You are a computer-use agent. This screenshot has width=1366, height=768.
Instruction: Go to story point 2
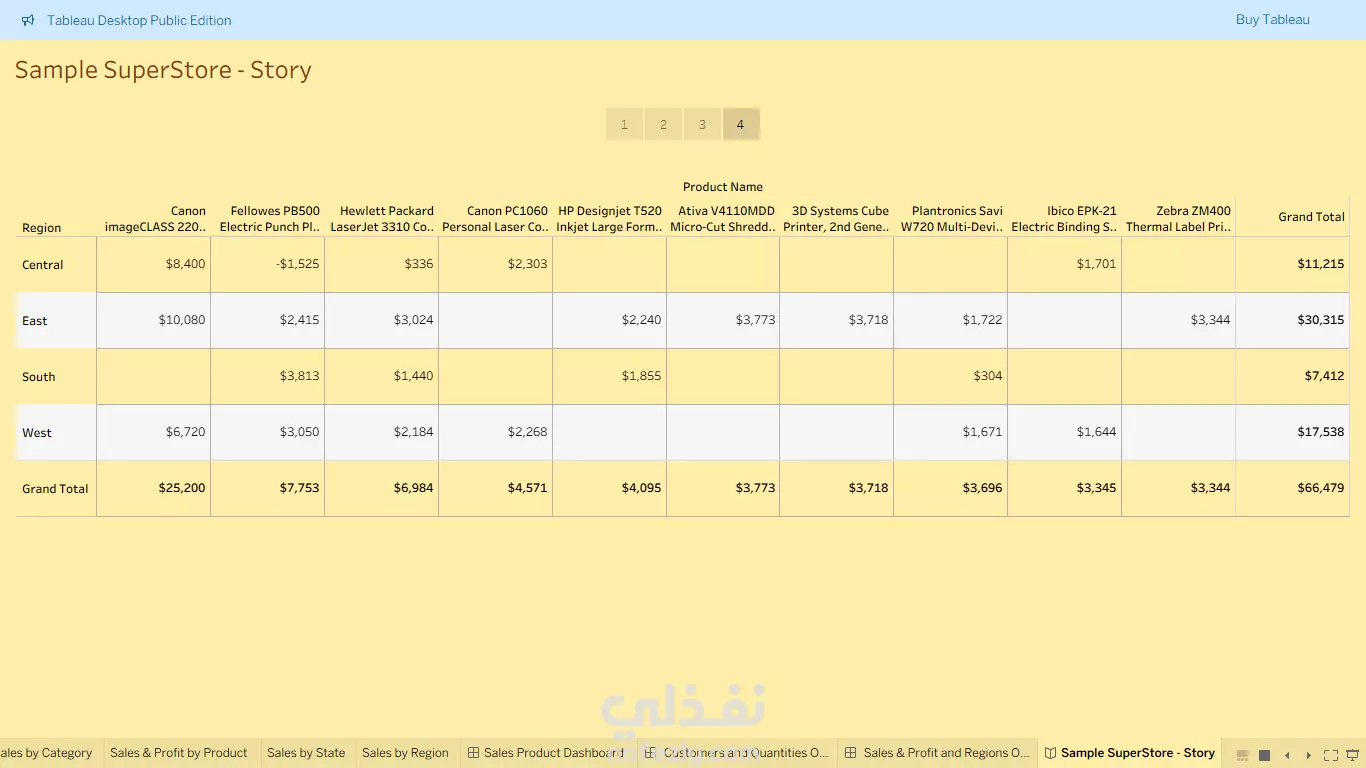coord(663,125)
